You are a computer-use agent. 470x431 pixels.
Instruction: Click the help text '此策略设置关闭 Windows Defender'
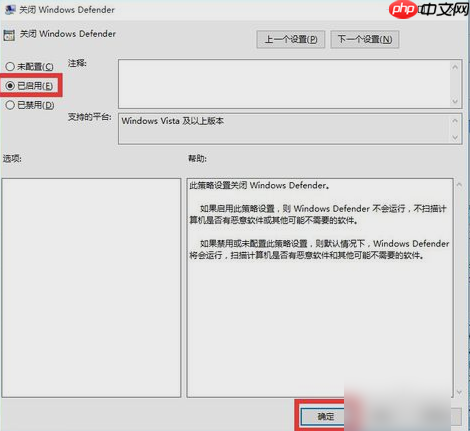click(259, 185)
